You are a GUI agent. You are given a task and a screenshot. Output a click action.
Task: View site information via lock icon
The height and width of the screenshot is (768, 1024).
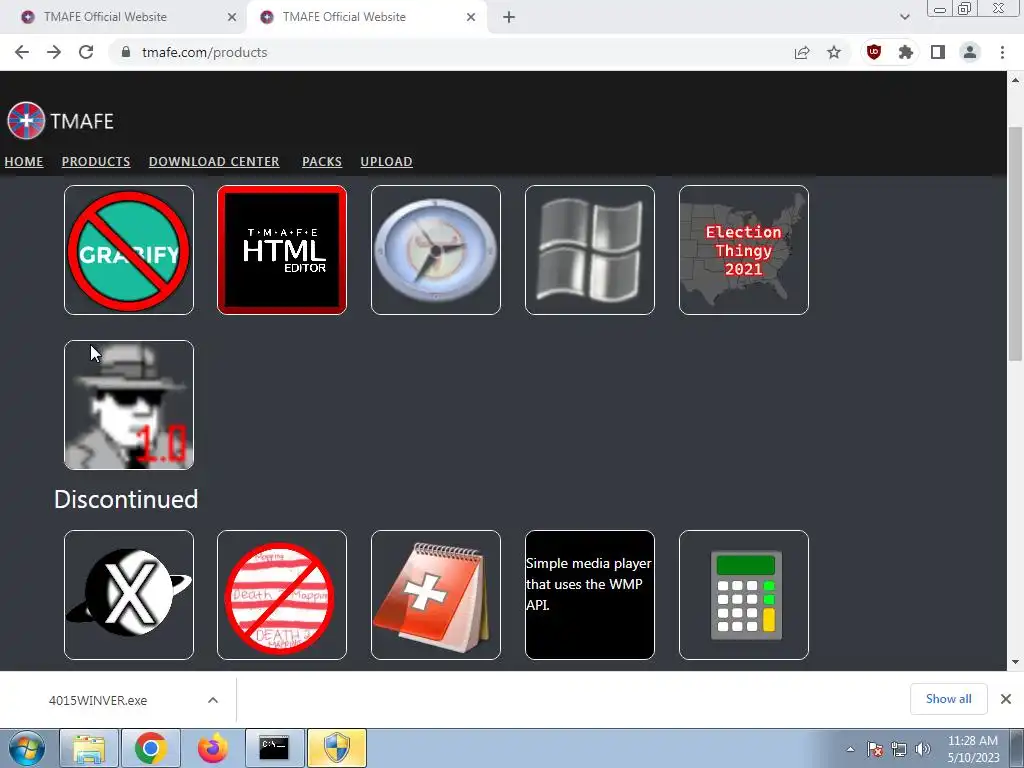(126, 52)
